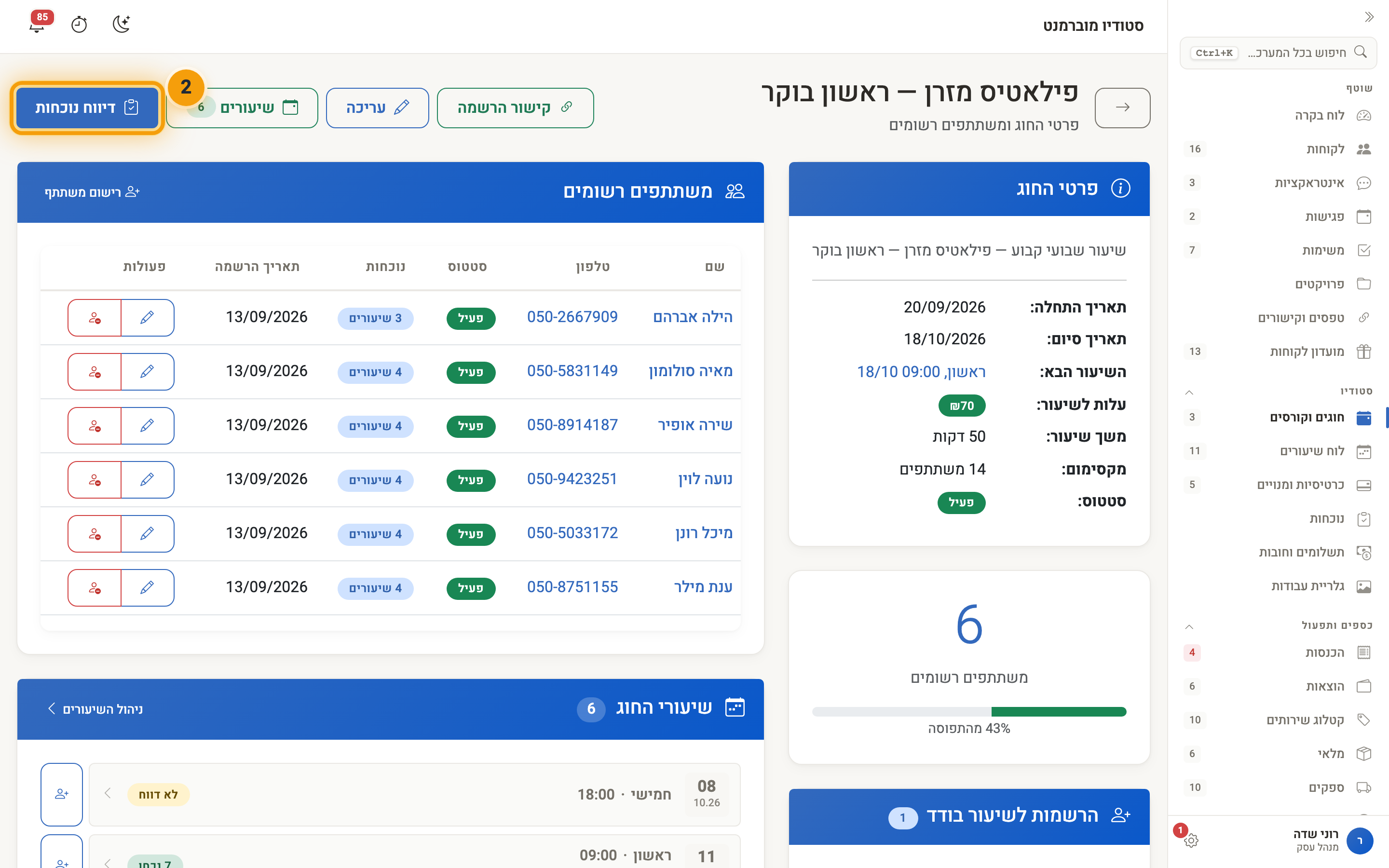Click the עריכה edit button
Screen dimensions: 1389x868
click(377, 108)
